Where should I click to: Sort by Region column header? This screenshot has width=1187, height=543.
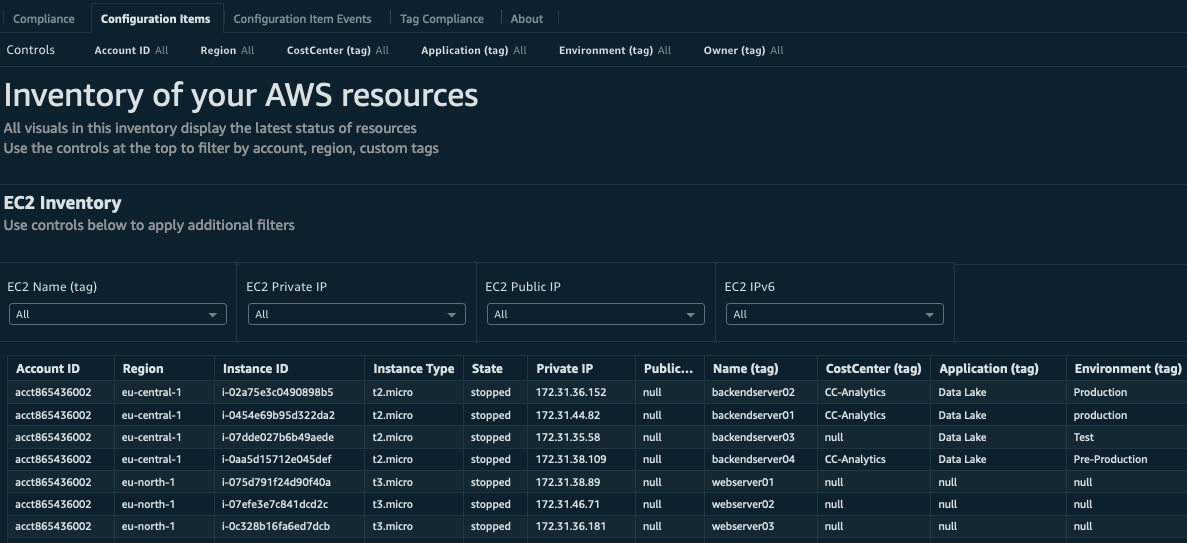tap(142, 369)
